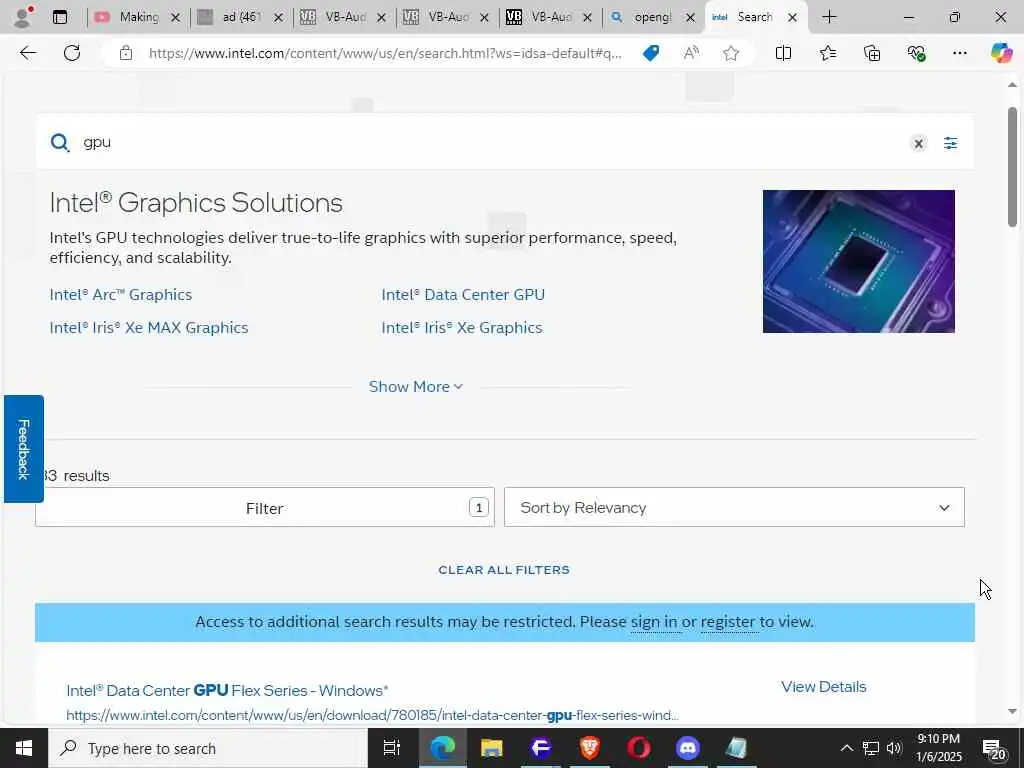
Task: Open the Sort by Relevancy dropdown
Action: point(734,507)
